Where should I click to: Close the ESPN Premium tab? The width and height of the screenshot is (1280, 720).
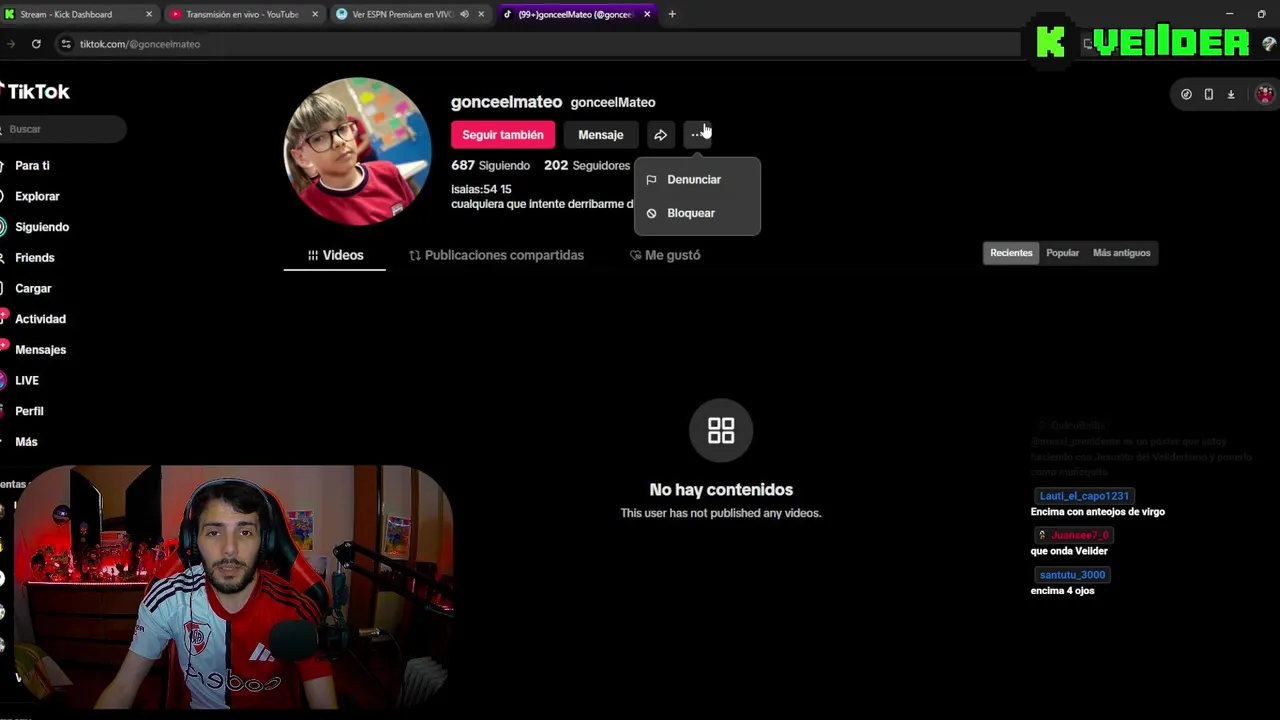pyautogui.click(x=481, y=14)
